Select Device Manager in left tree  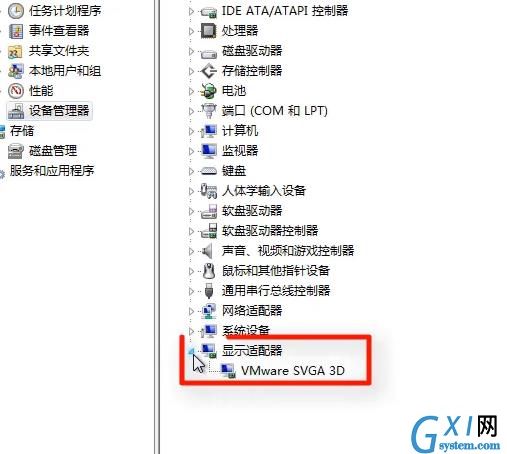click(59, 111)
